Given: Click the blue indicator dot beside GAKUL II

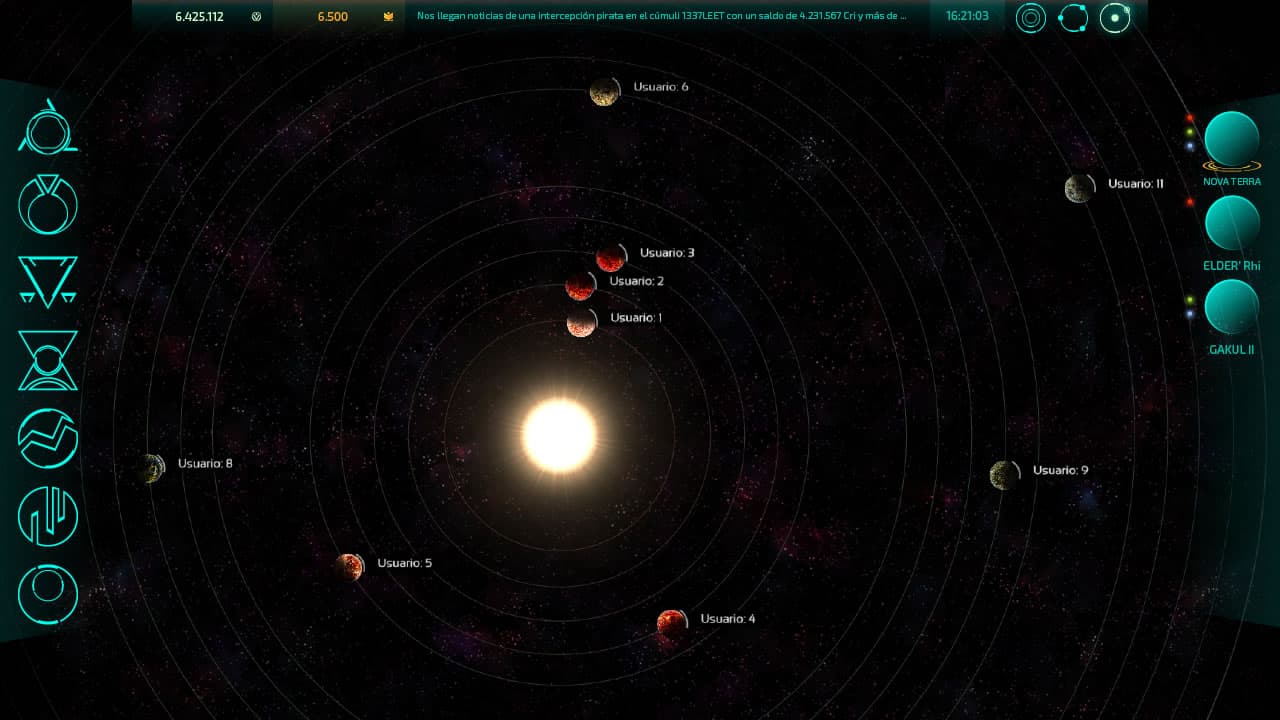Looking at the screenshot, I should [1190, 314].
